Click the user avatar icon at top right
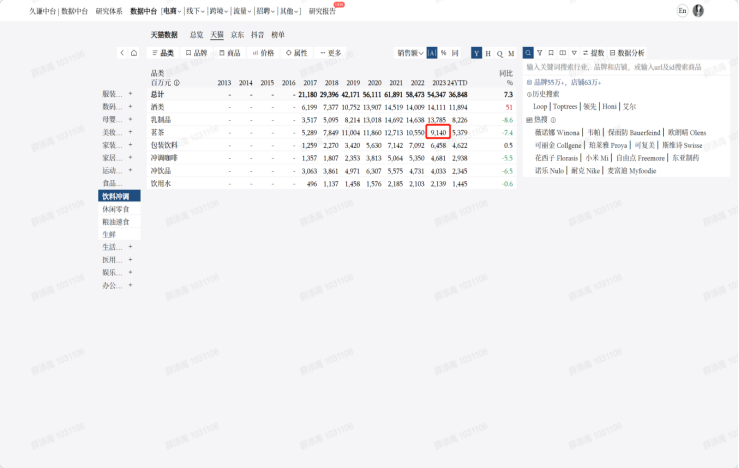 tap(698, 10)
